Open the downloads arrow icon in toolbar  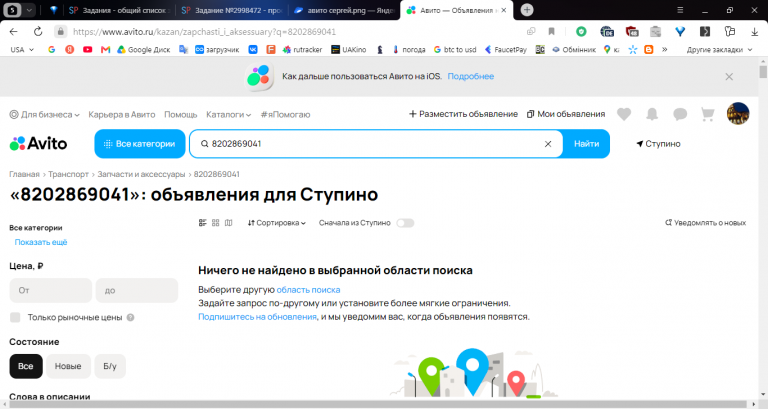(754, 32)
